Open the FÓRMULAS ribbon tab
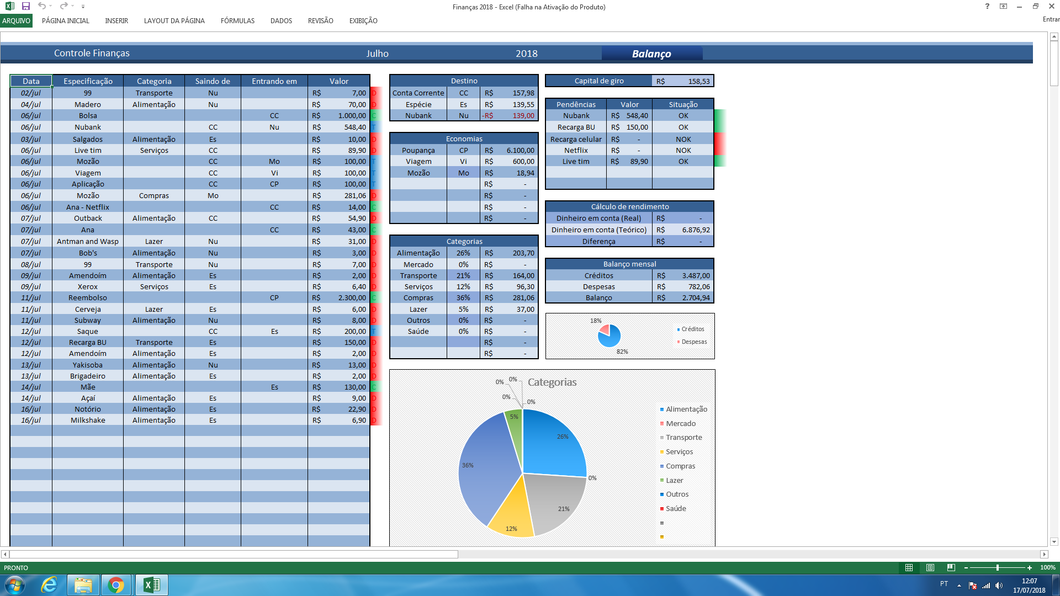Screen dimensions: 1060x596 tap(237, 20)
